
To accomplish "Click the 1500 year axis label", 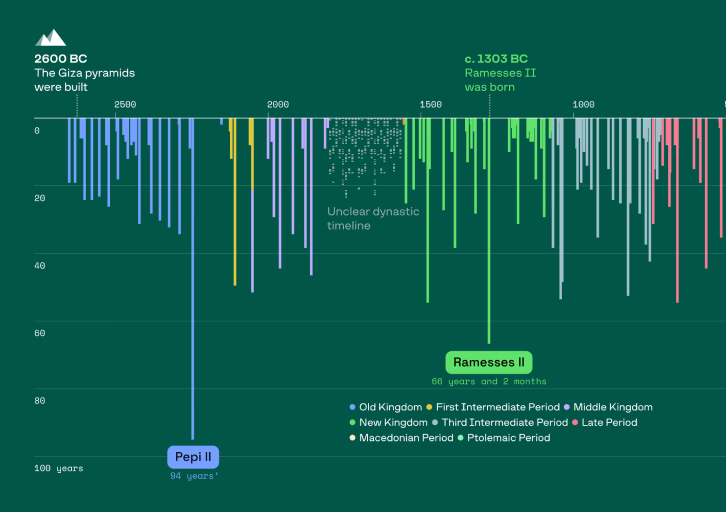I will pos(431,105).
